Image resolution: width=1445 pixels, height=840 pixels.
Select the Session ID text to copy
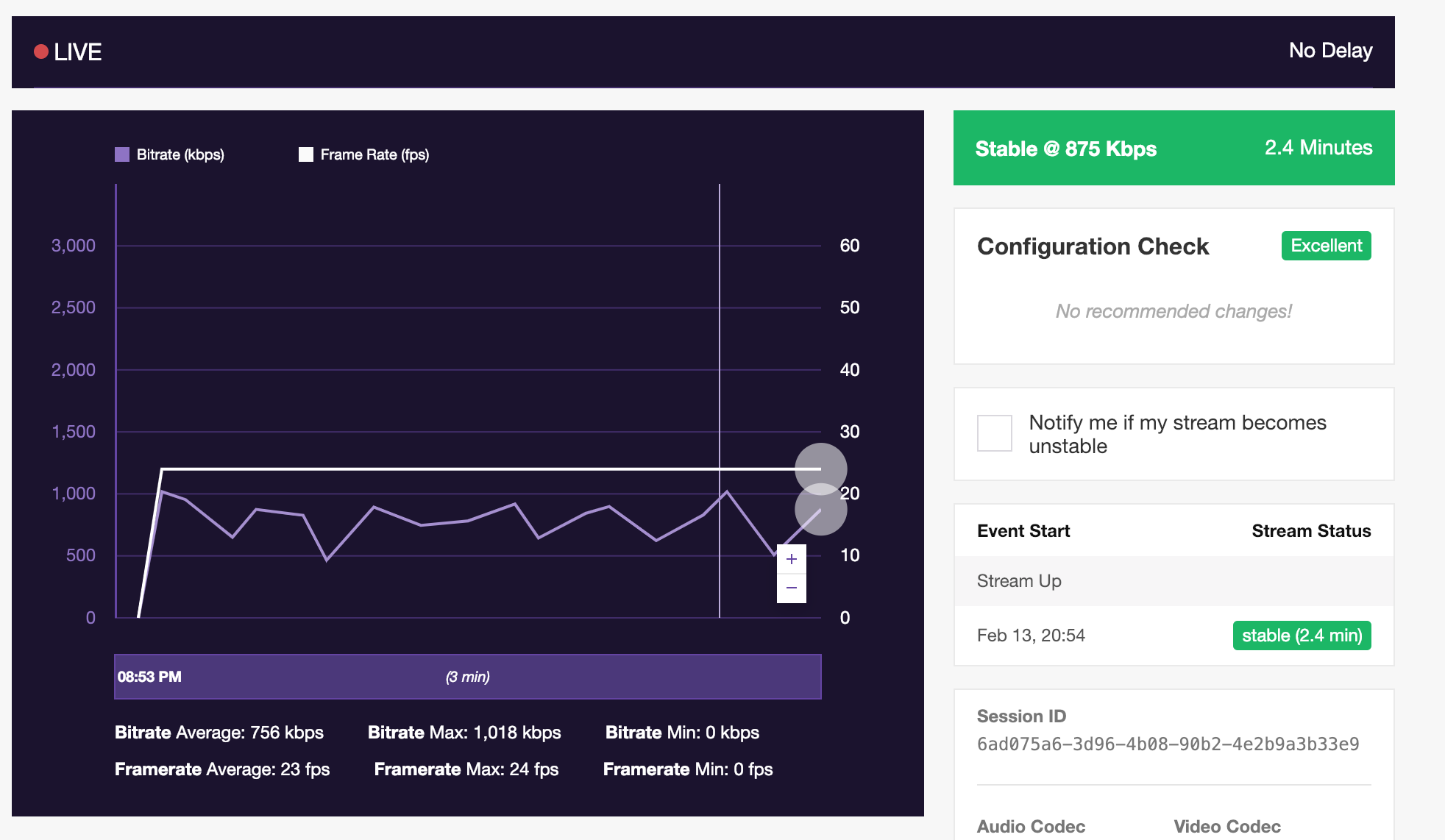point(1169,744)
